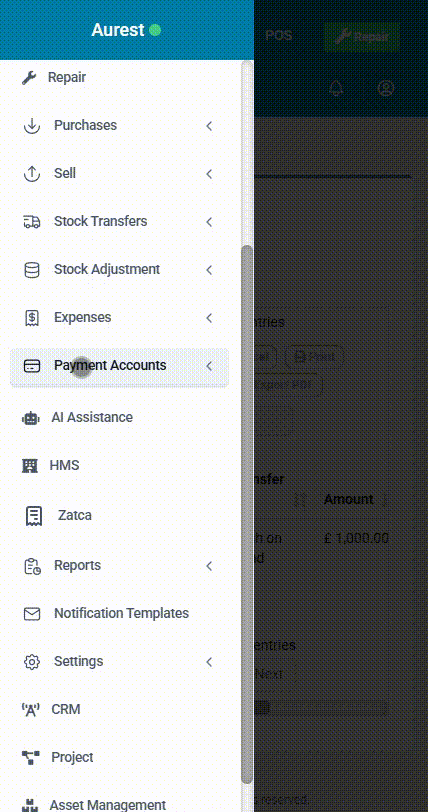Click the Stock Adjustment database icon
Screen dimensions: 428x812
(x=32, y=270)
